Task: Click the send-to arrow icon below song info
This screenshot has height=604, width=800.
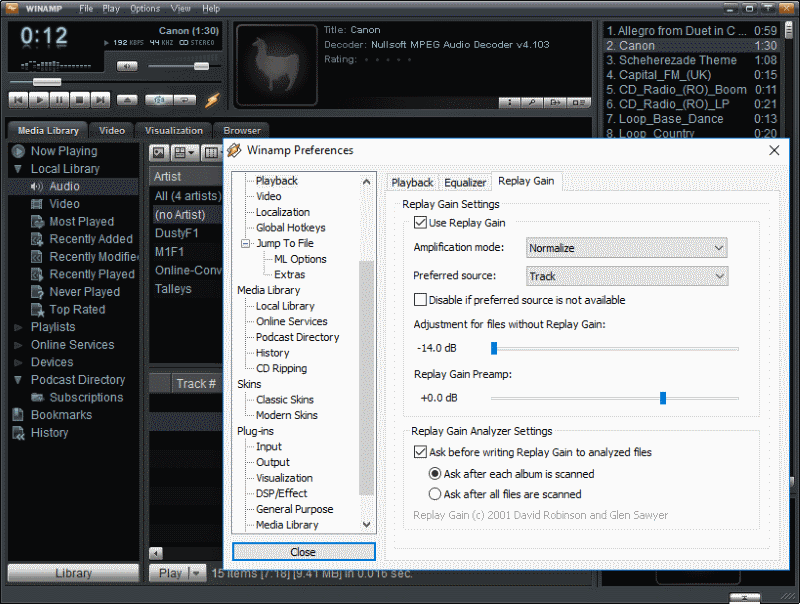Action: [x=555, y=103]
